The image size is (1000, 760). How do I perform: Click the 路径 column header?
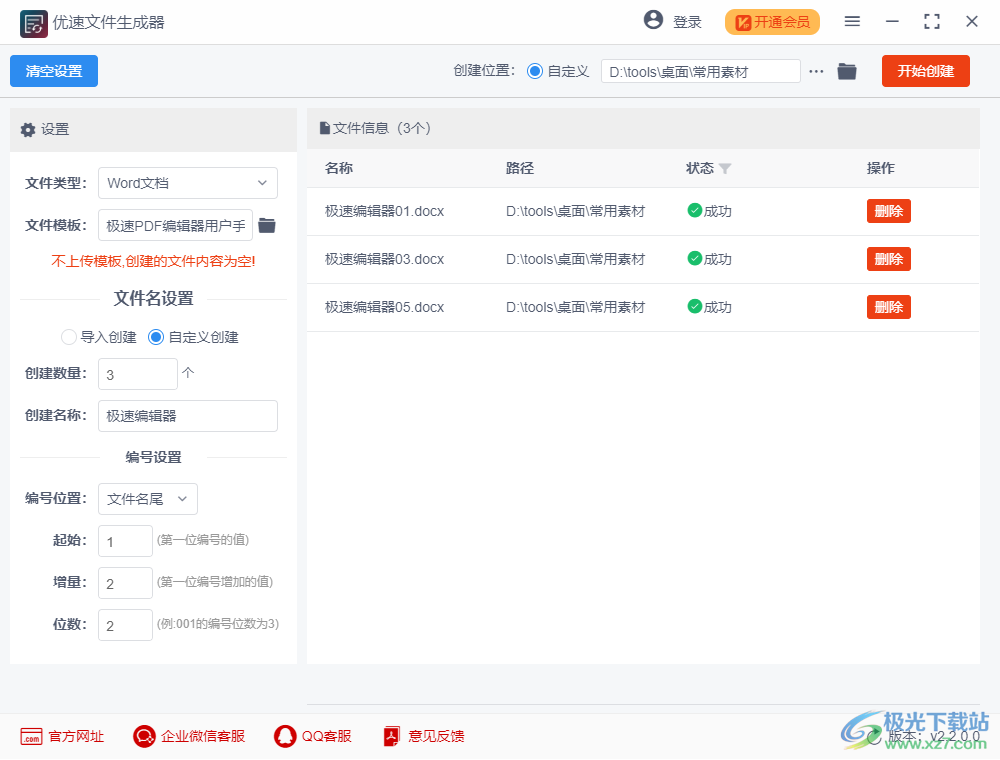(520, 168)
